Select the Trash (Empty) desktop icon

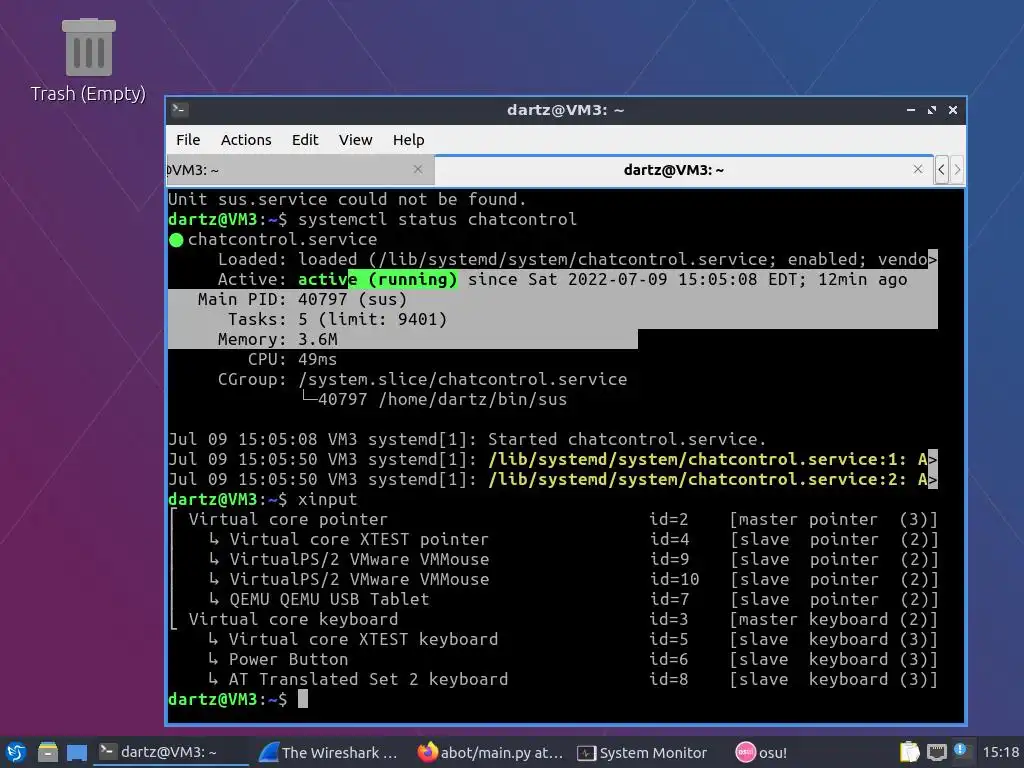pos(89,61)
